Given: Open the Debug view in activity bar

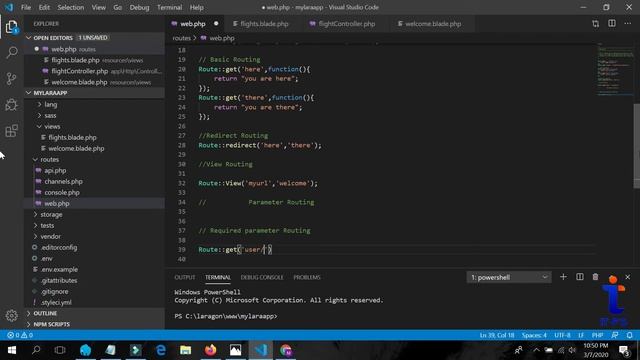Looking at the screenshot, I should (11, 104).
